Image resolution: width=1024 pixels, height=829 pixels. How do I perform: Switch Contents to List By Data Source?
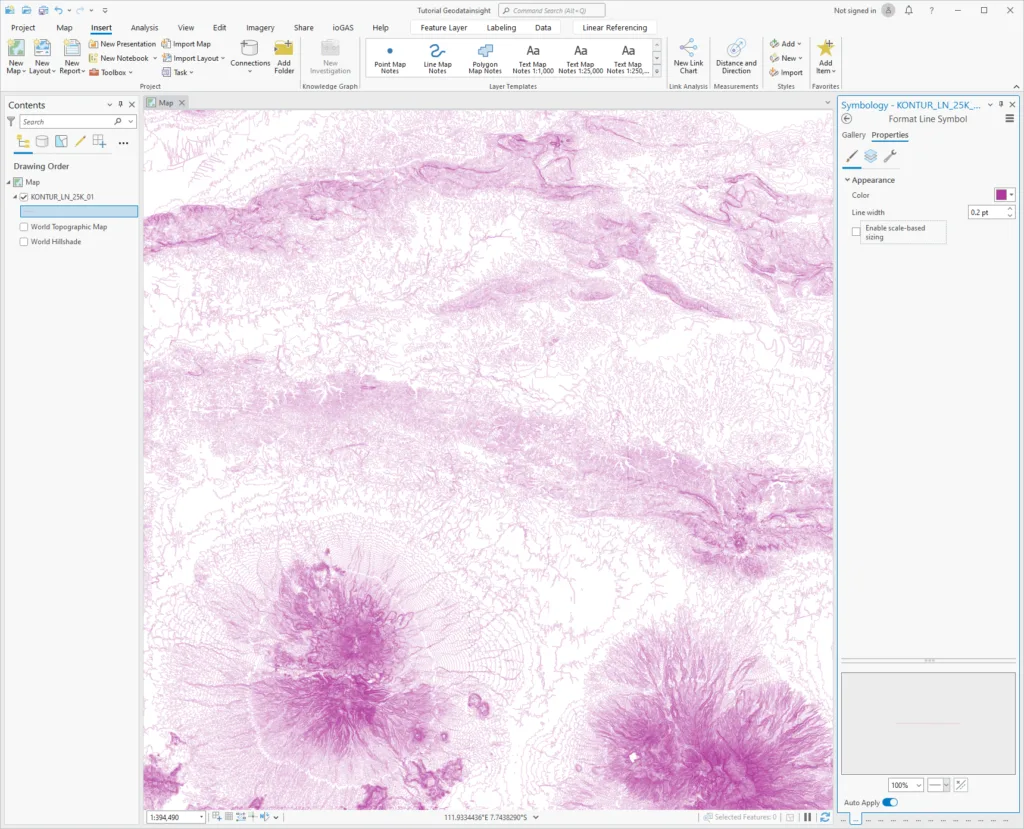click(42, 142)
